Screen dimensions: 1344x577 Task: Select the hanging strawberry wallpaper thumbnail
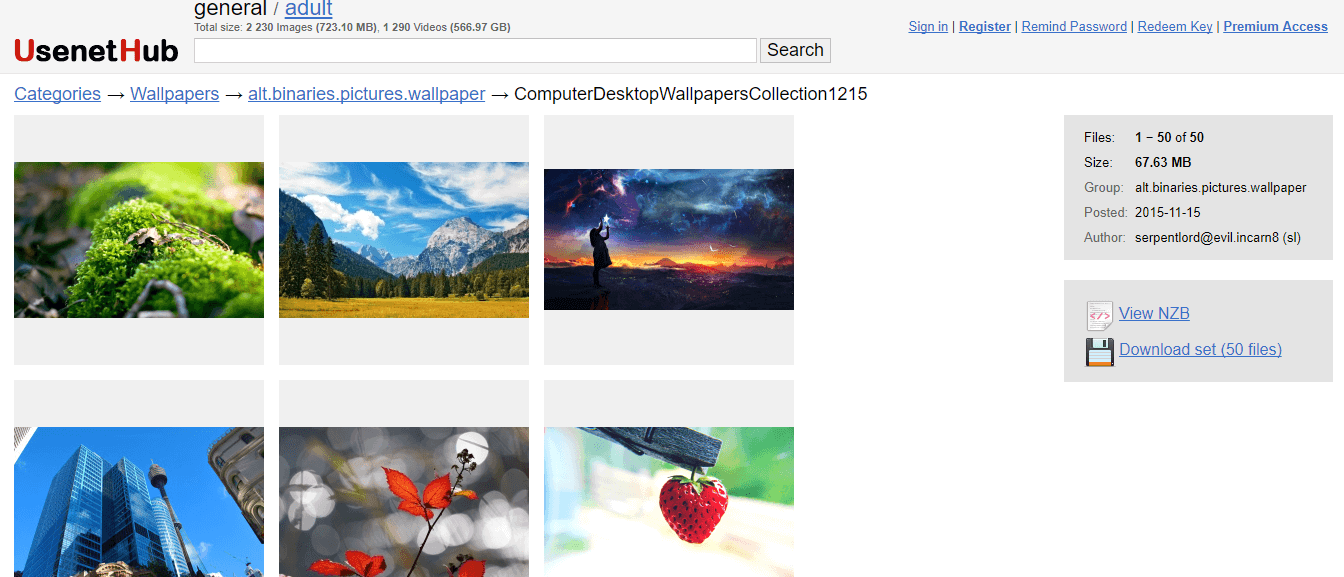click(x=669, y=502)
